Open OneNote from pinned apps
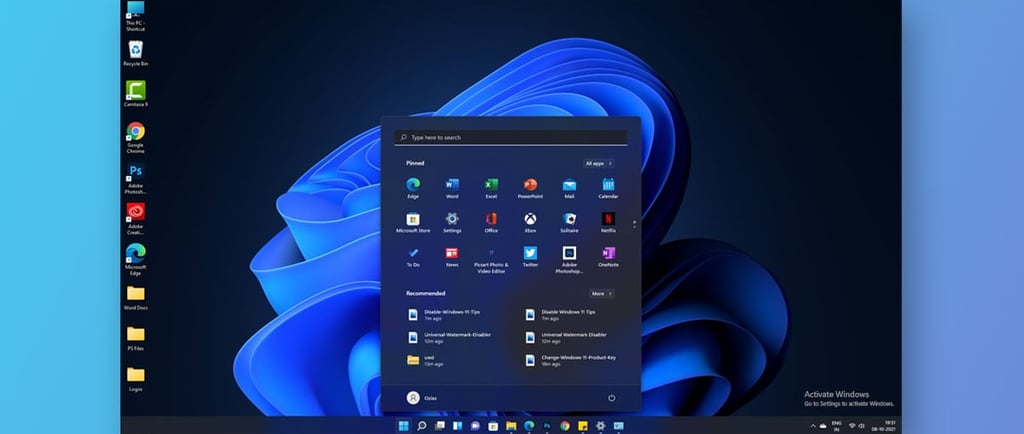The width and height of the screenshot is (1024, 434). click(x=608, y=256)
